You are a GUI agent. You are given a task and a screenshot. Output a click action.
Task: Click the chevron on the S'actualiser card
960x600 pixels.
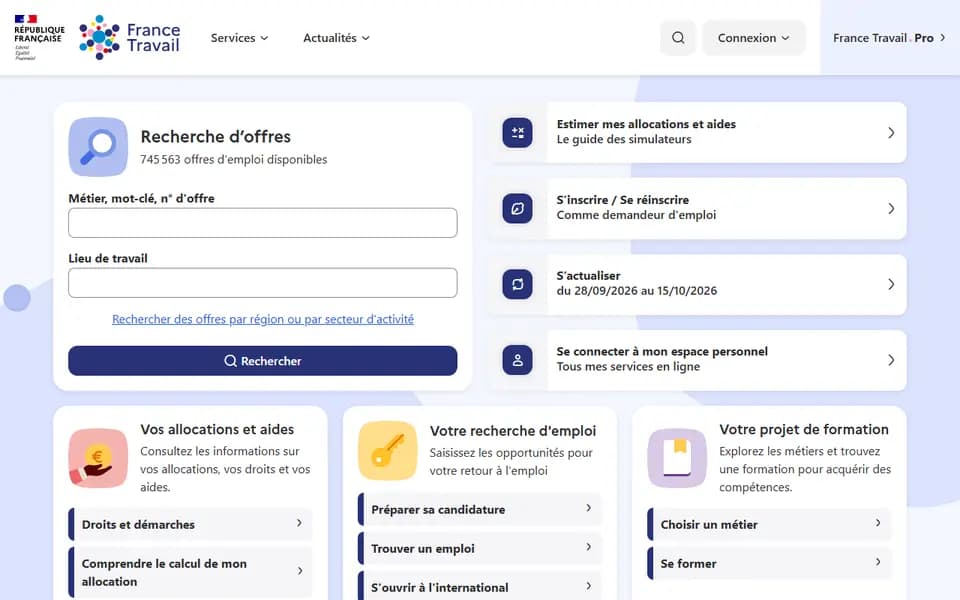tap(891, 285)
